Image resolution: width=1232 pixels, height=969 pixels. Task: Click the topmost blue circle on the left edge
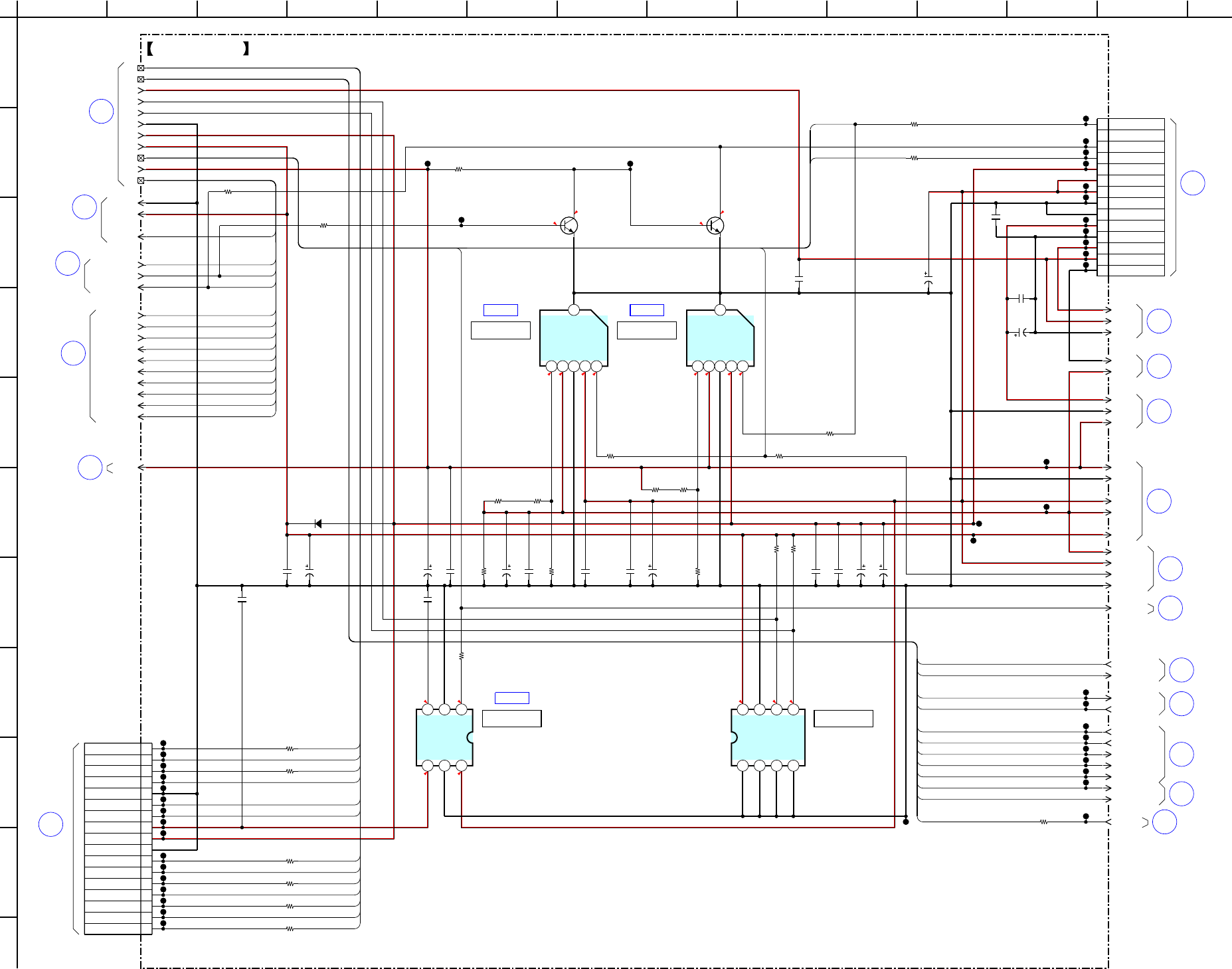coord(101,111)
